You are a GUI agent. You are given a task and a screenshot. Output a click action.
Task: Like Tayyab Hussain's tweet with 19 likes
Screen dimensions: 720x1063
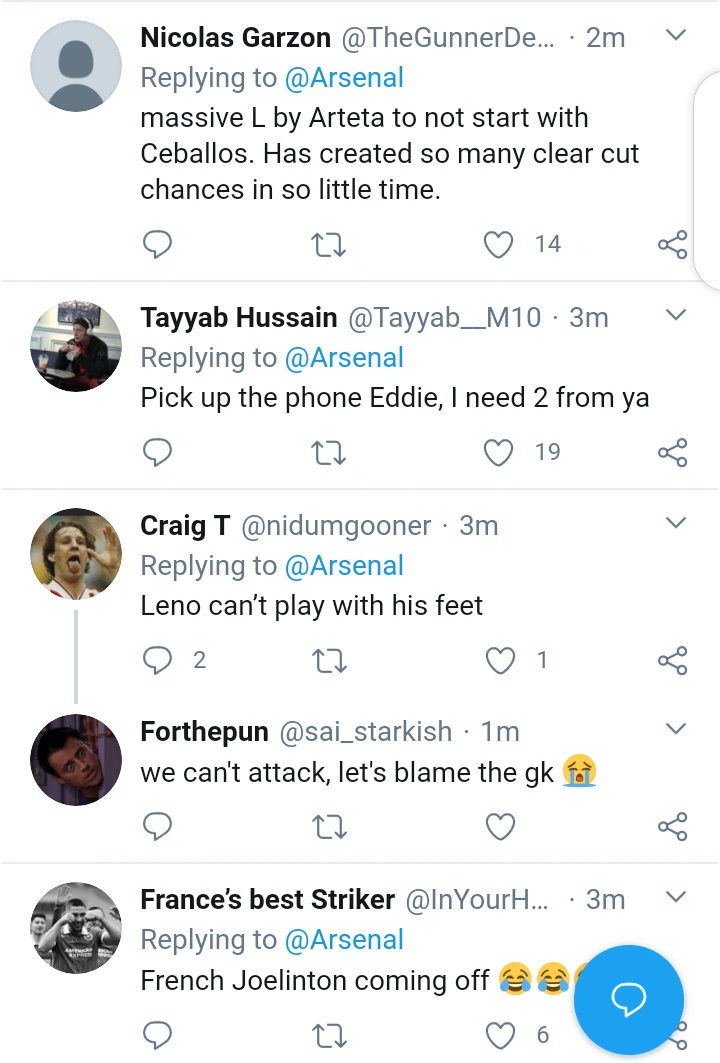tap(499, 452)
